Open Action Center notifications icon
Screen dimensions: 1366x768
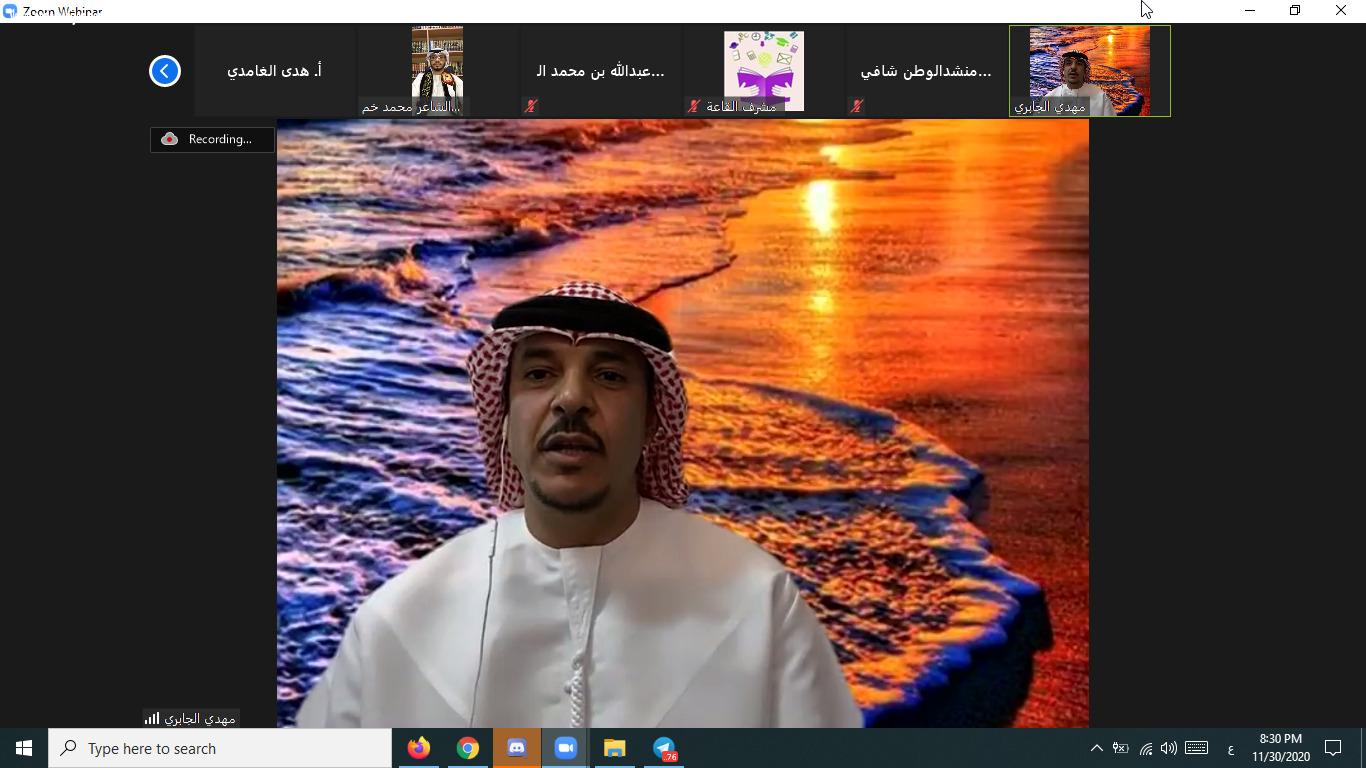coord(1334,747)
